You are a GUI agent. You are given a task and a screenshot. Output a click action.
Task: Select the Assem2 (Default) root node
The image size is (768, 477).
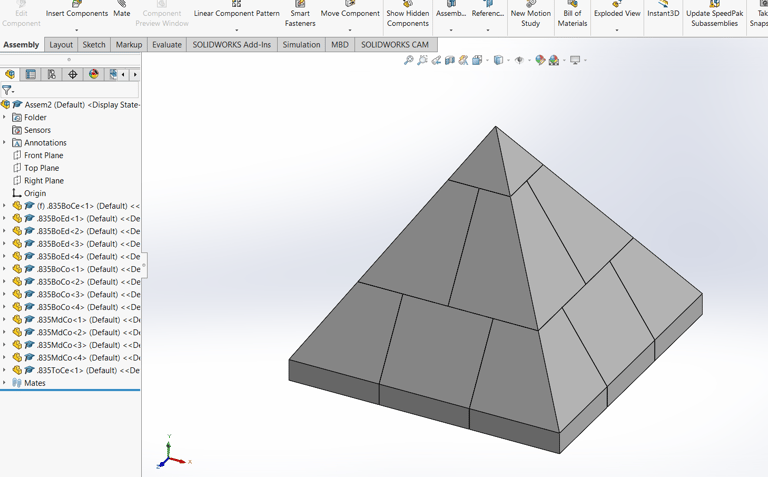click(x=71, y=104)
